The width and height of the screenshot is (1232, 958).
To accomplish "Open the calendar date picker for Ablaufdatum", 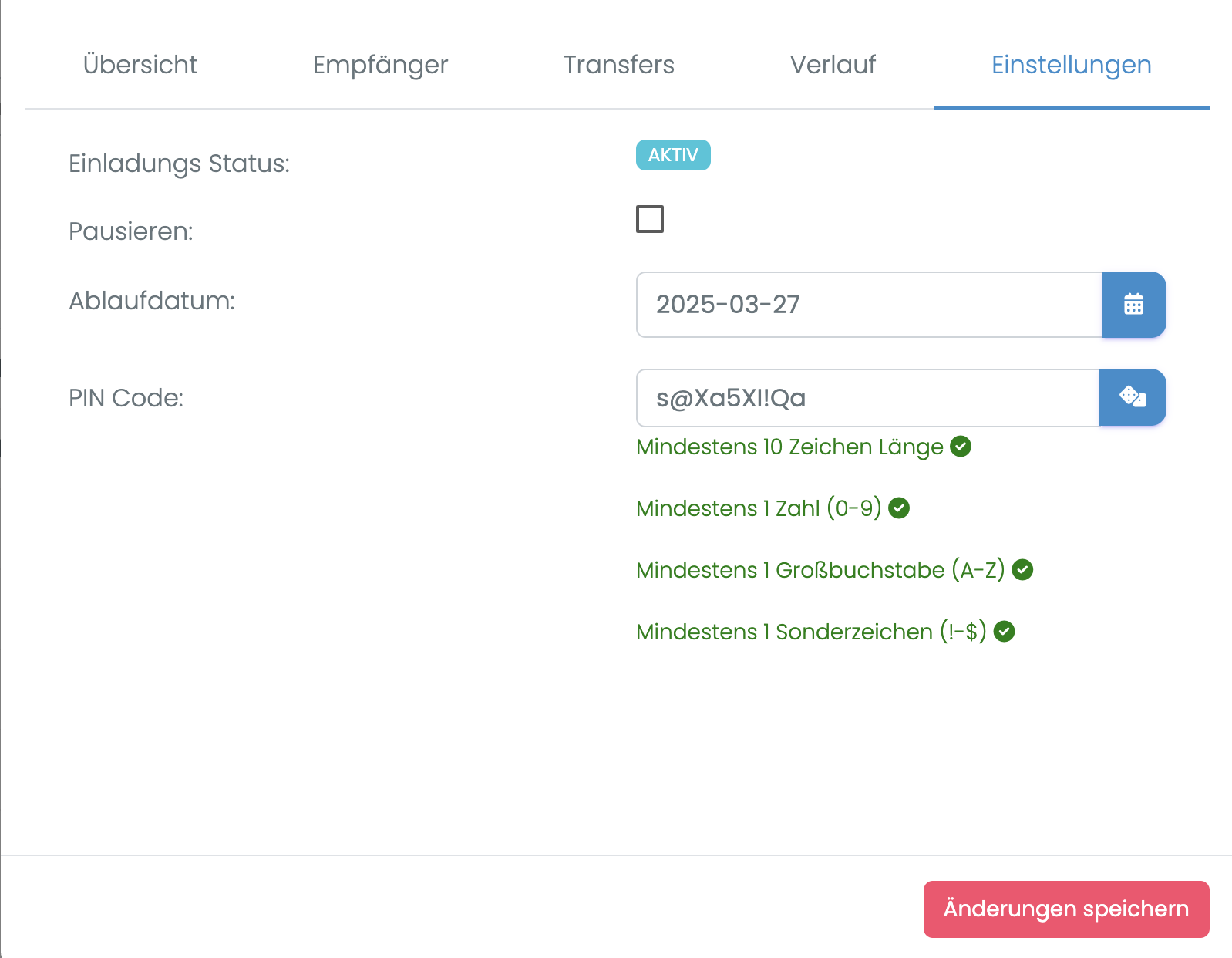I will coord(1133,305).
